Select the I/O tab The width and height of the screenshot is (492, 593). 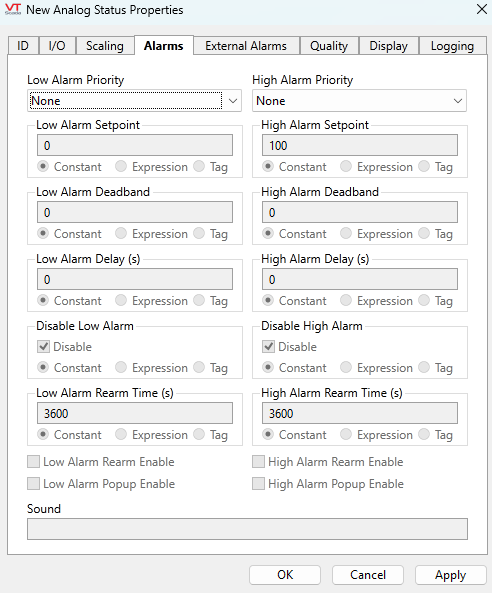click(57, 46)
